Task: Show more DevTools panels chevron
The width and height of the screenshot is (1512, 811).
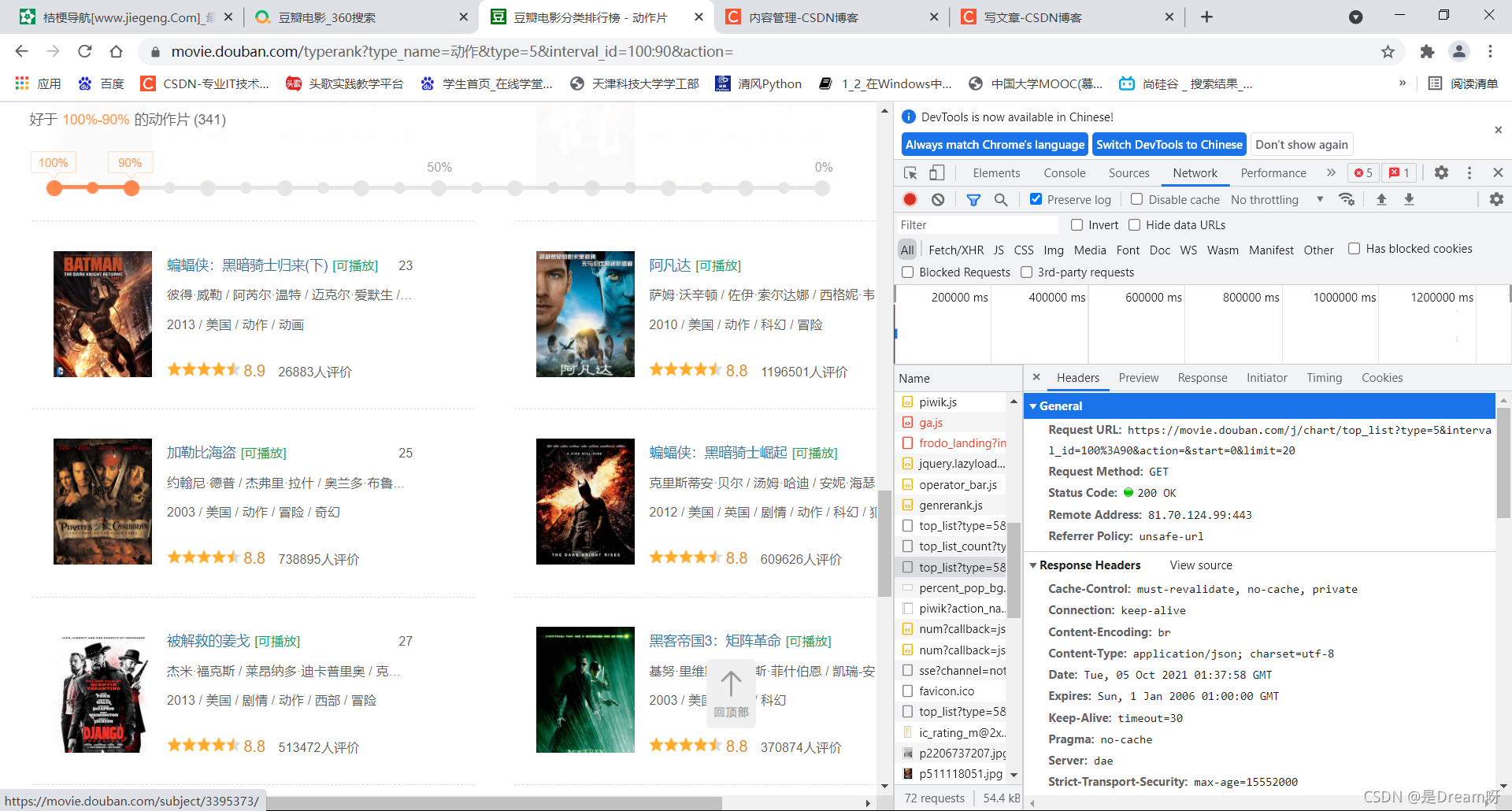Action: point(1331,172)
